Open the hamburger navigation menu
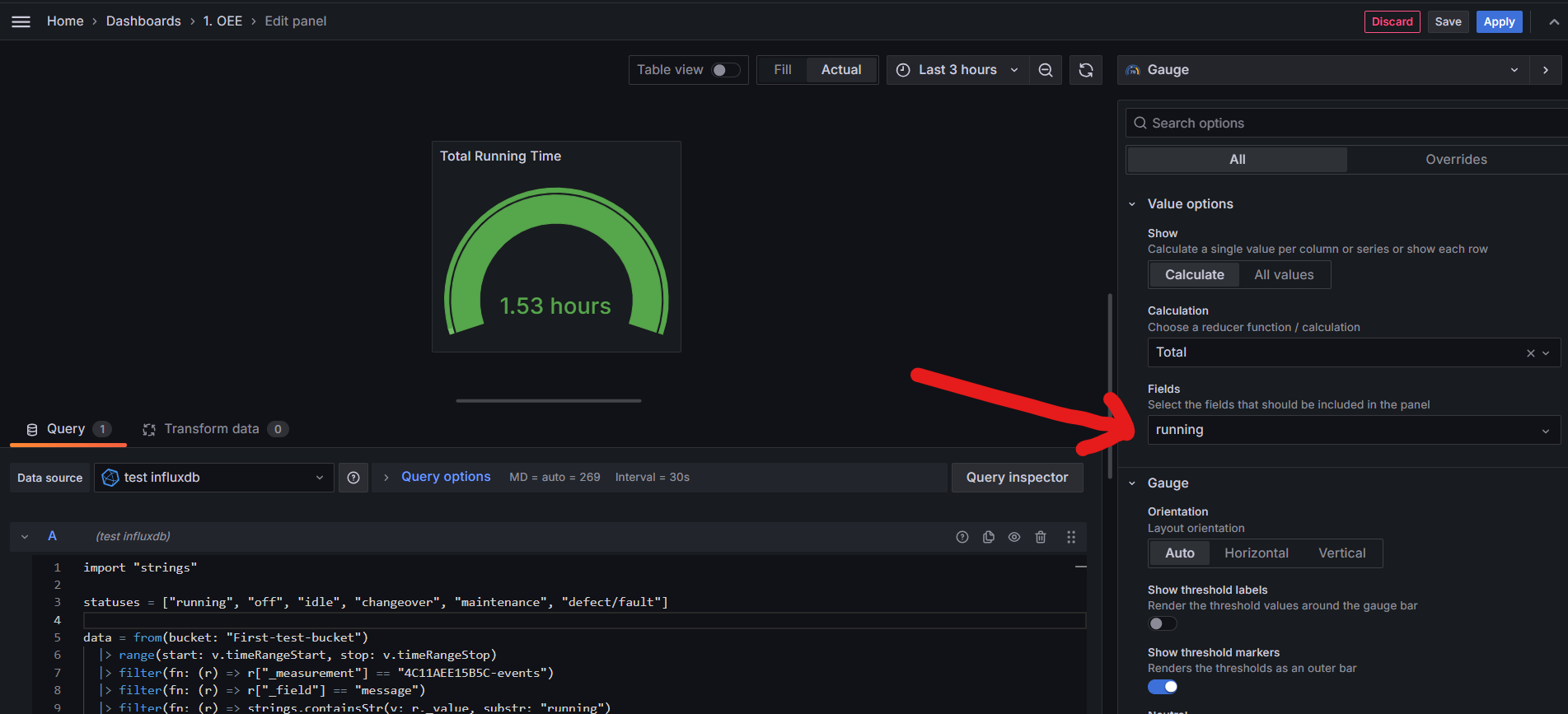 click(x=21, y=21)
